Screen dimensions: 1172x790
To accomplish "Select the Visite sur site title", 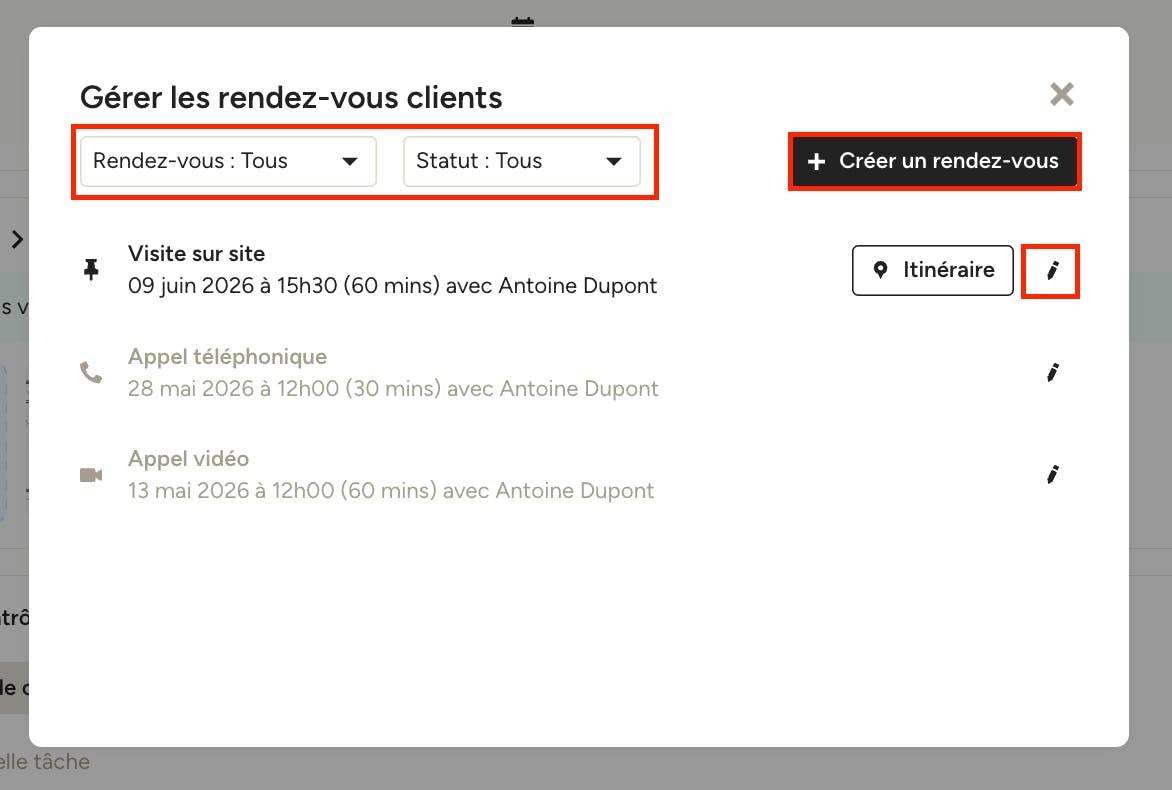I will [x=197, y=253].
